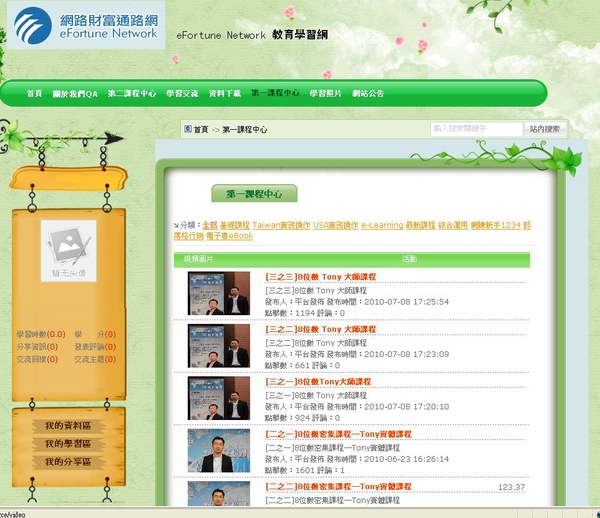Click the publish time 2010-06-23 16:26:14
The height and width of the screenshot is (518, 600).
tap(407, 459)
